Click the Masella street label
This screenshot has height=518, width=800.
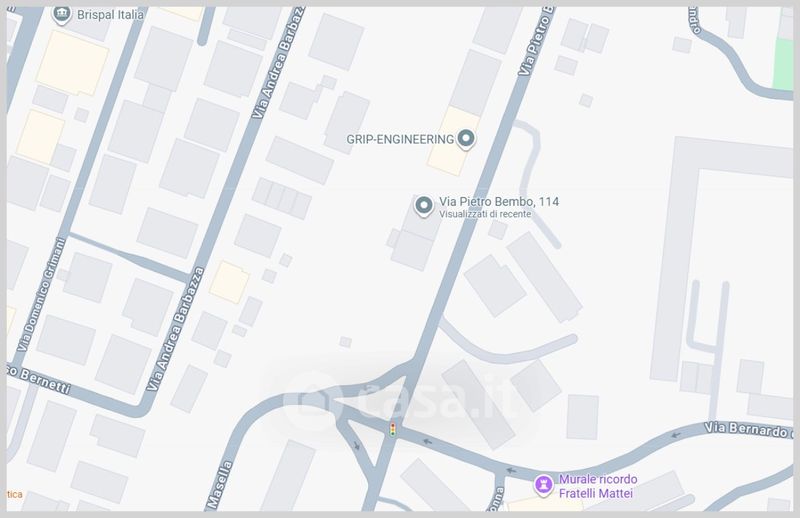[220, 485]
